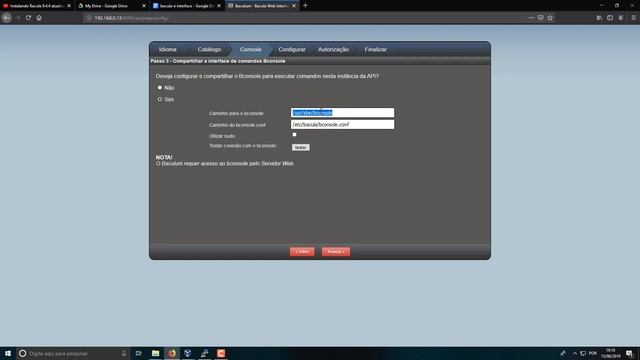640x360 pixels.
Task: Reload the page with the refresh icon
Action: click(x=28, y=18)
